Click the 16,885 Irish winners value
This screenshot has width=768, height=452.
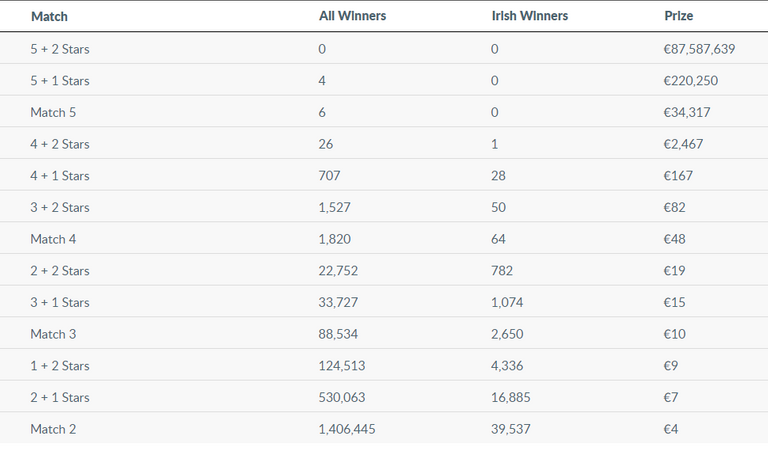pos(510,398)
